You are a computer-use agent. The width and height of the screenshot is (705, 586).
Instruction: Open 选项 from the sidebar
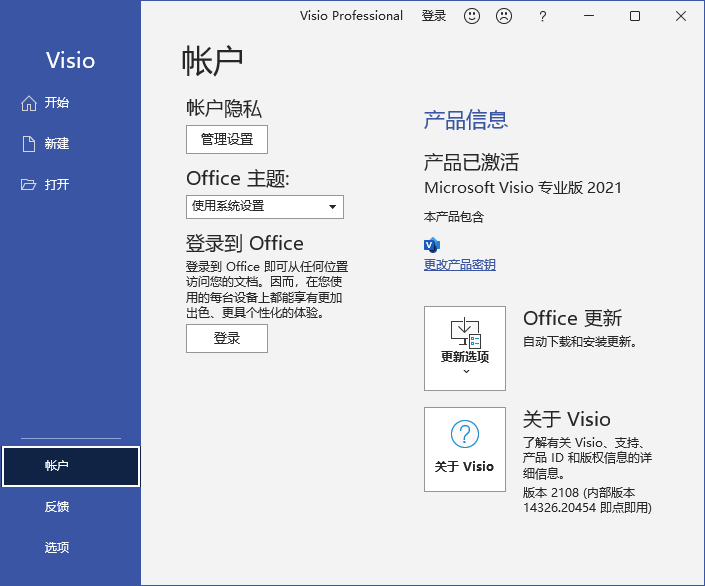click(57, 548)
